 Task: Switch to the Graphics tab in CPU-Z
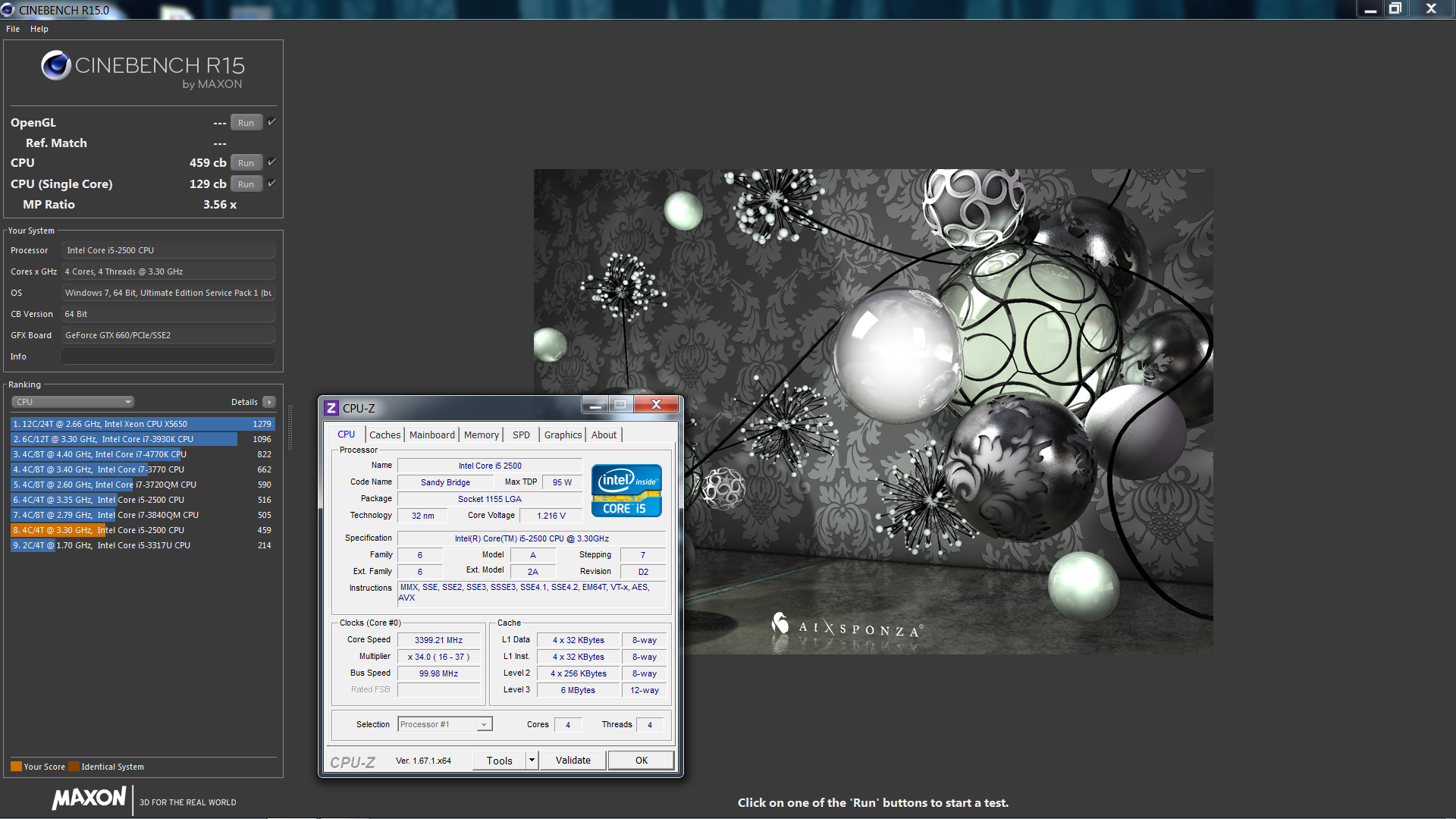click(563, 435)
